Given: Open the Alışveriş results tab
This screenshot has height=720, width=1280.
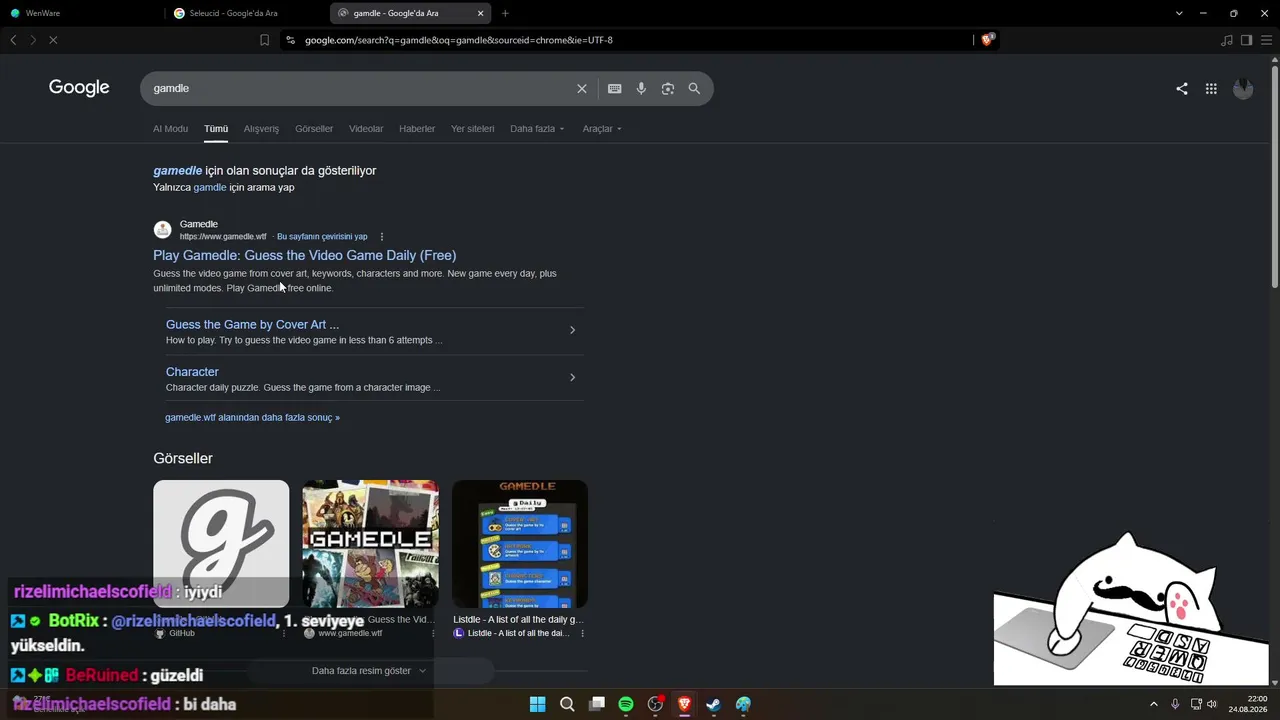Looking at the screenshot, I should point(261,129).
